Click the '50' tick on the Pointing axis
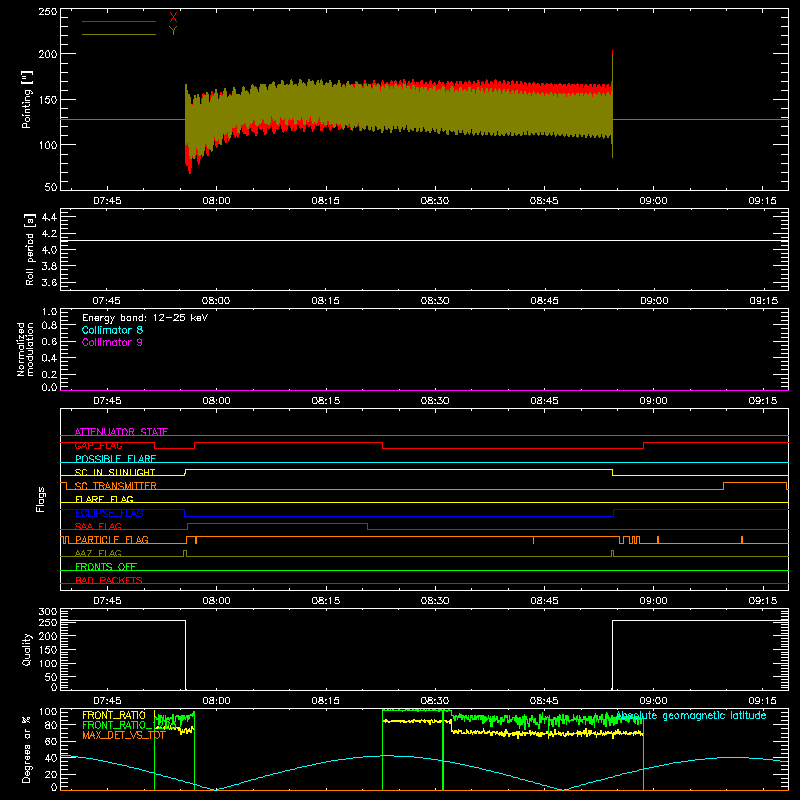The image size is (800, 800). click(51, 187)
